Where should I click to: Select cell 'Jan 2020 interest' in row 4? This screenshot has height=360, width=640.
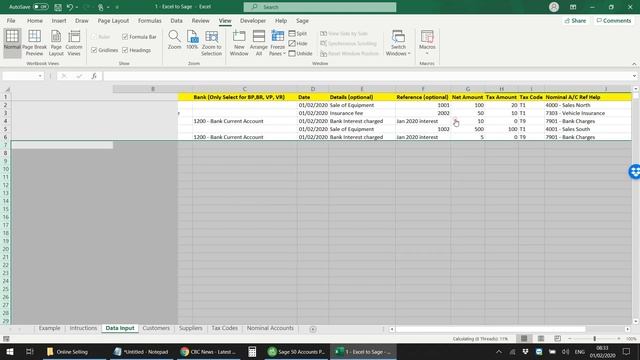tap(423, 121)
